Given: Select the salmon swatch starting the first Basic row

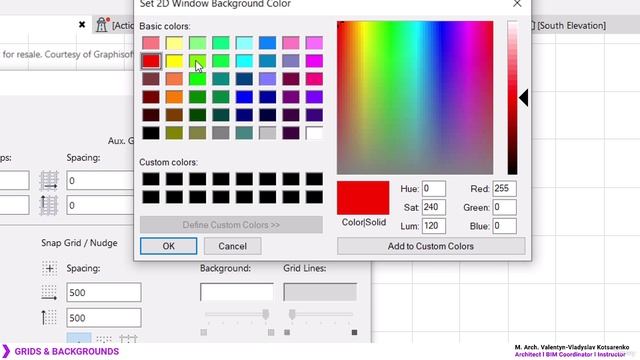Looking at the screenshot, I should pyautogui.click(x=151, y=43).
